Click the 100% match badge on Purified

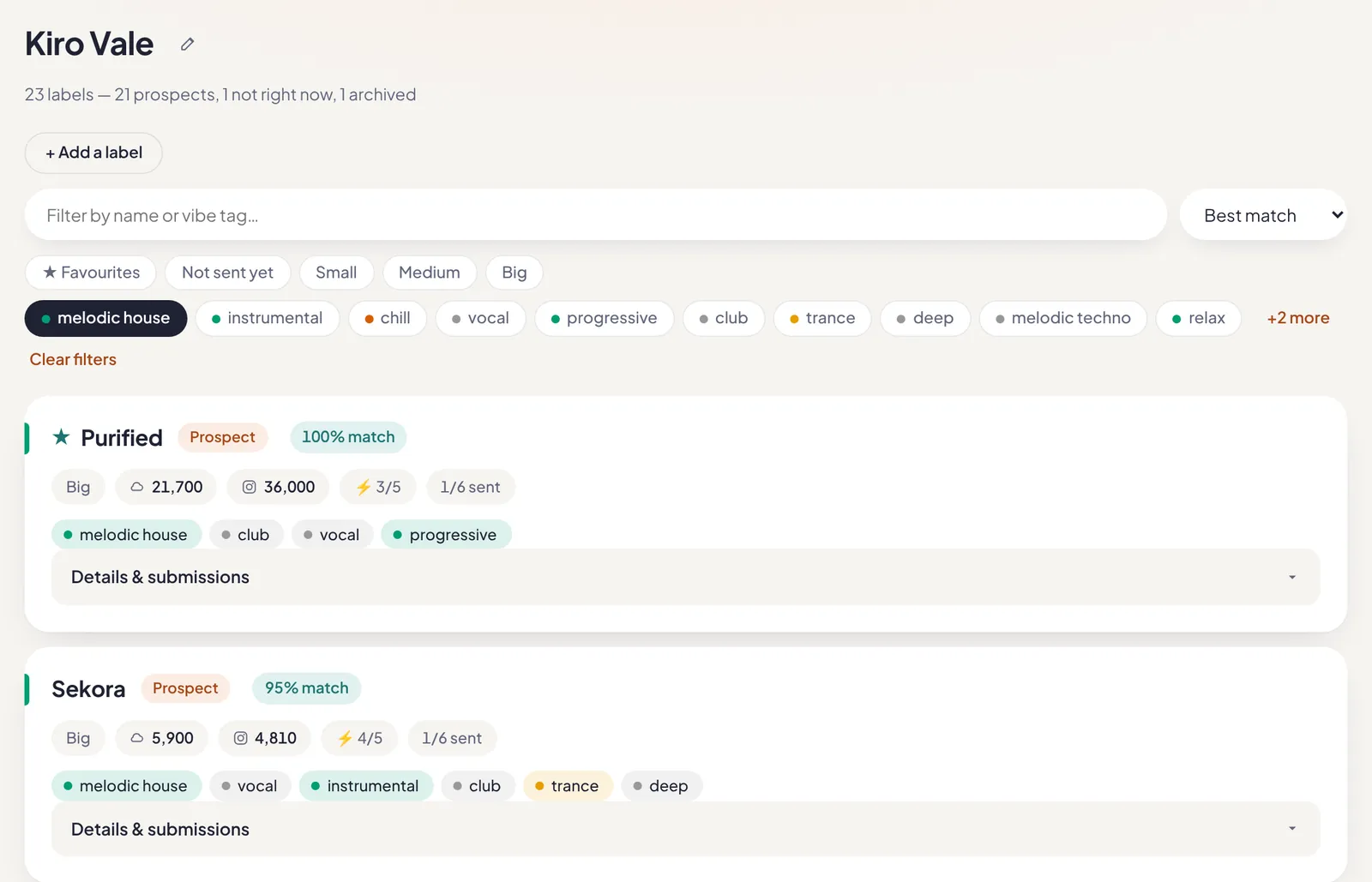[348, 437]
